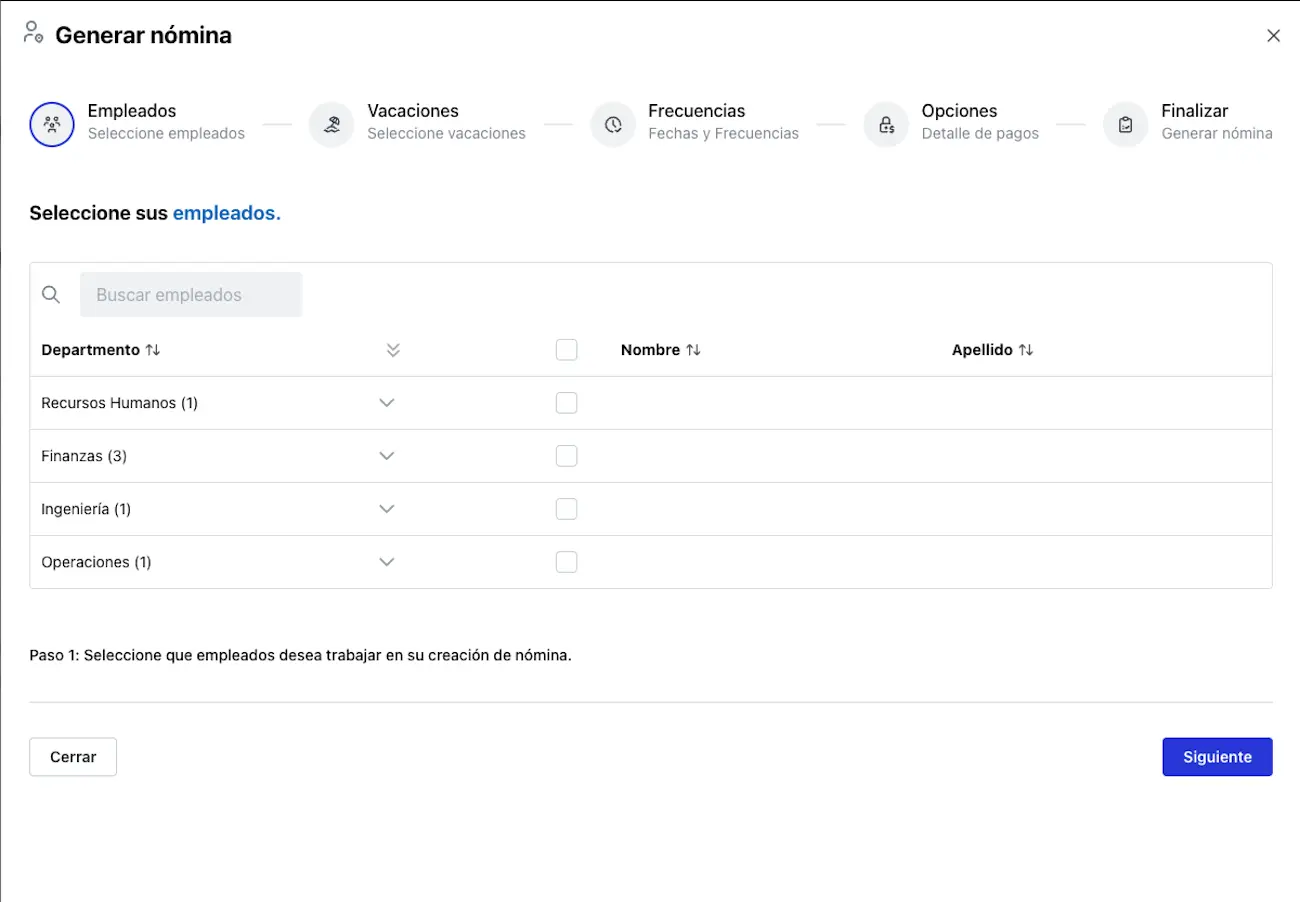Click the Buscar empleados search field
1300x902 pixels.
[x=191, y=295]
